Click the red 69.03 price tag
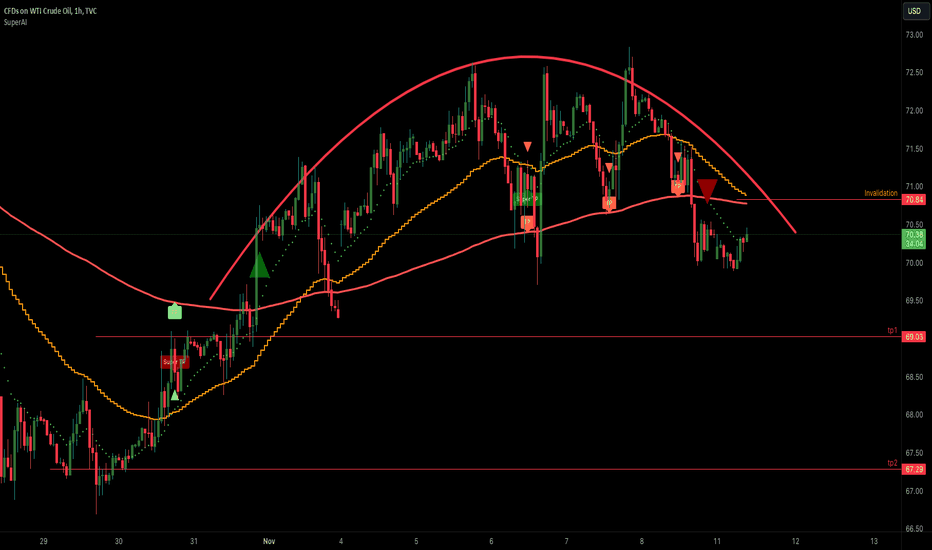 [914, 337]
